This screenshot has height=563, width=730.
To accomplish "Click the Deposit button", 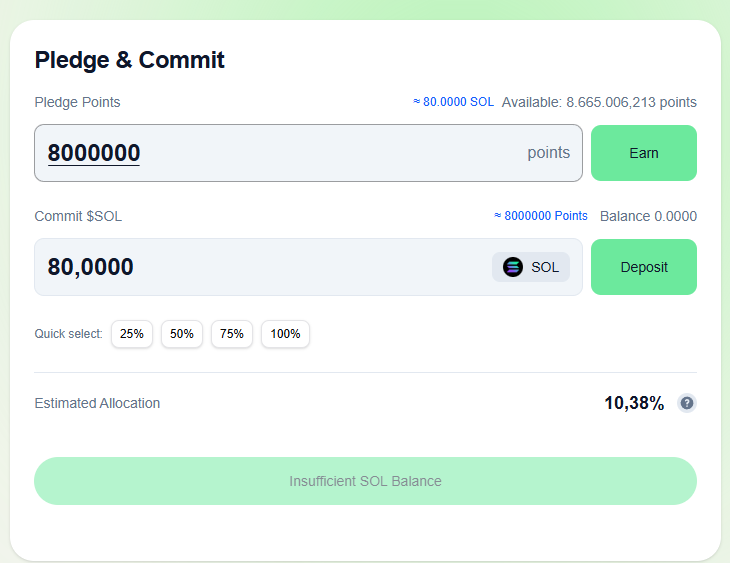I will tap(644, 267).
